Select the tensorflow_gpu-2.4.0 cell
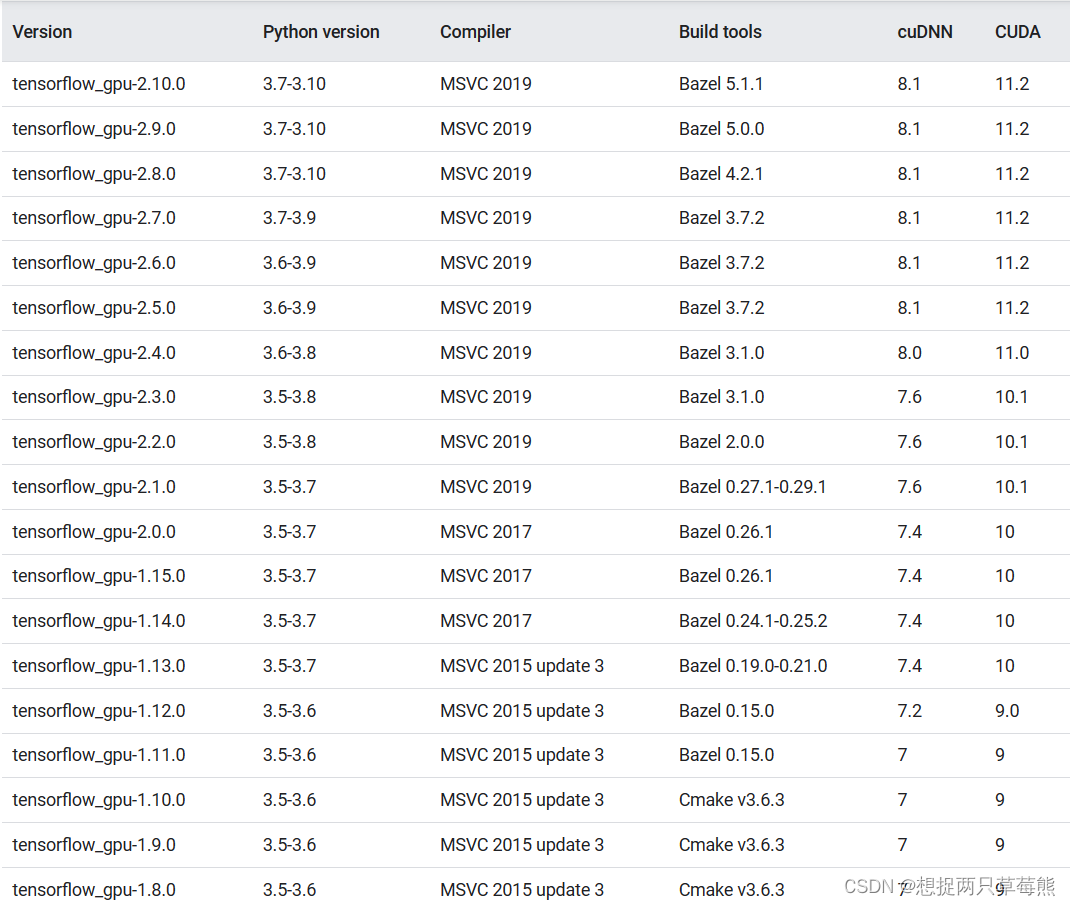The height and width of the screenshot is (906, 1070). pyautogui.click(x=94, y=353)
